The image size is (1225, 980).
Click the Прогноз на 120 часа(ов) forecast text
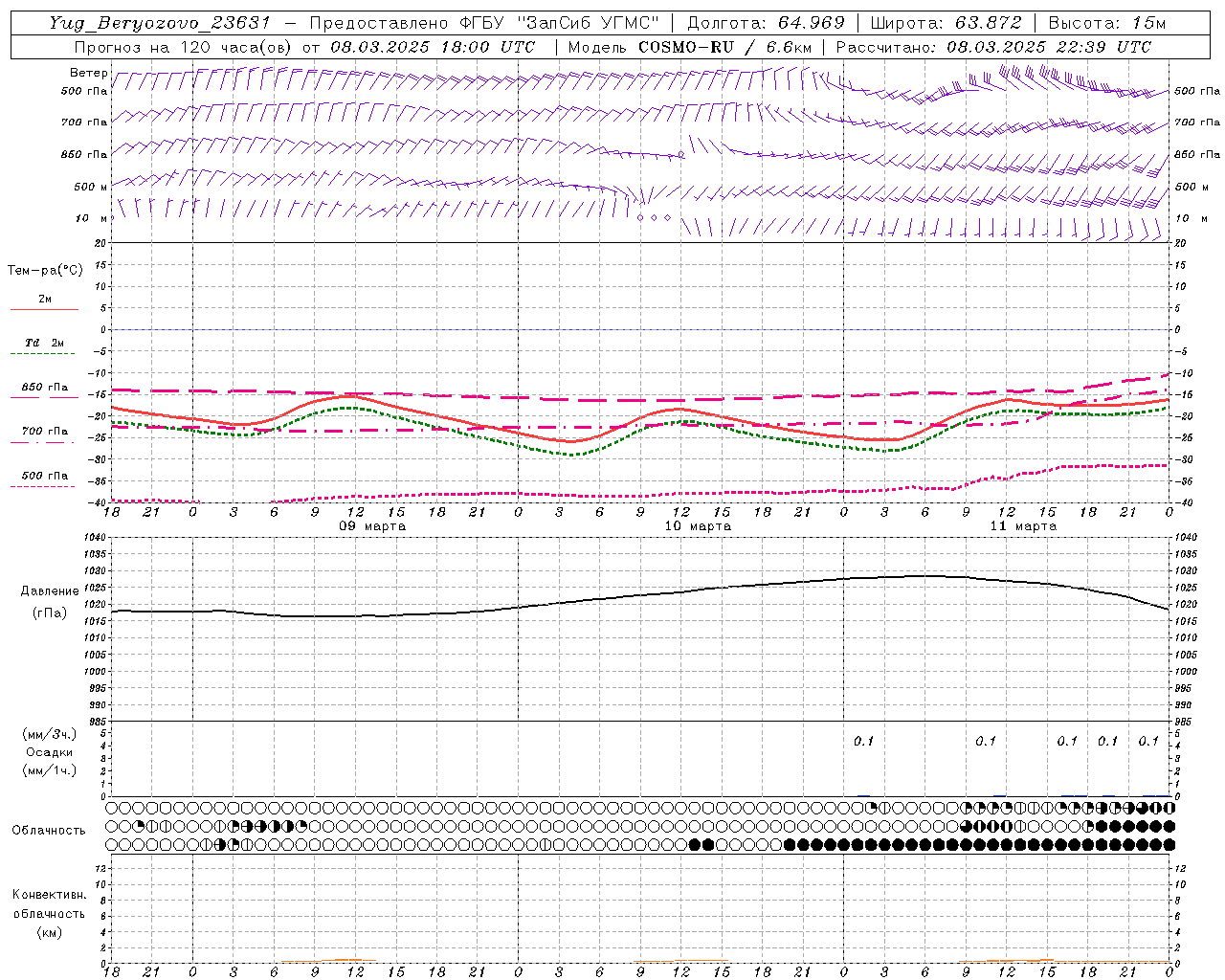point(183,47)
